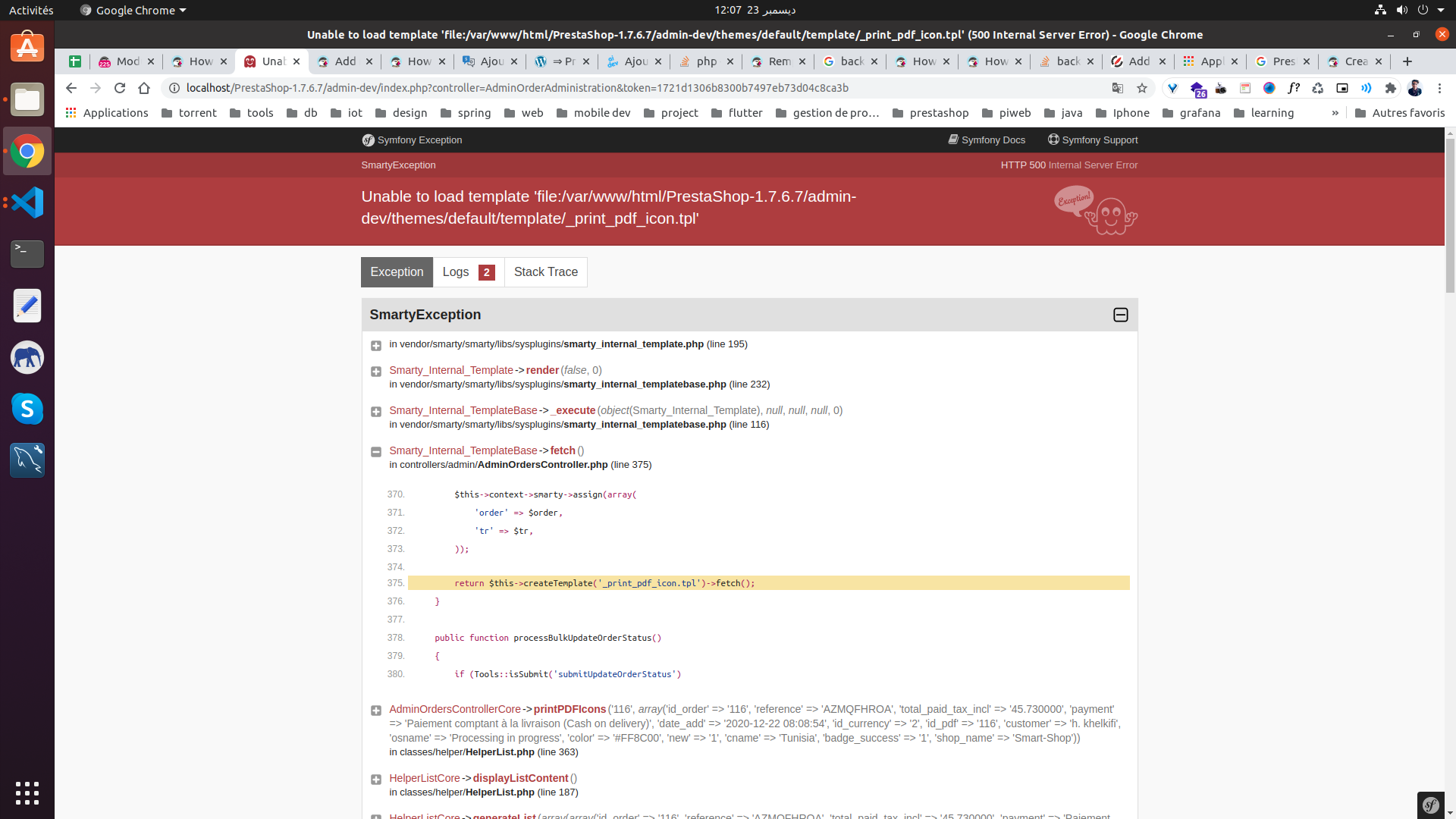Open the Stack Trace tab
The height and width of the screenshot is (819, 1456).
click(545, 272)
